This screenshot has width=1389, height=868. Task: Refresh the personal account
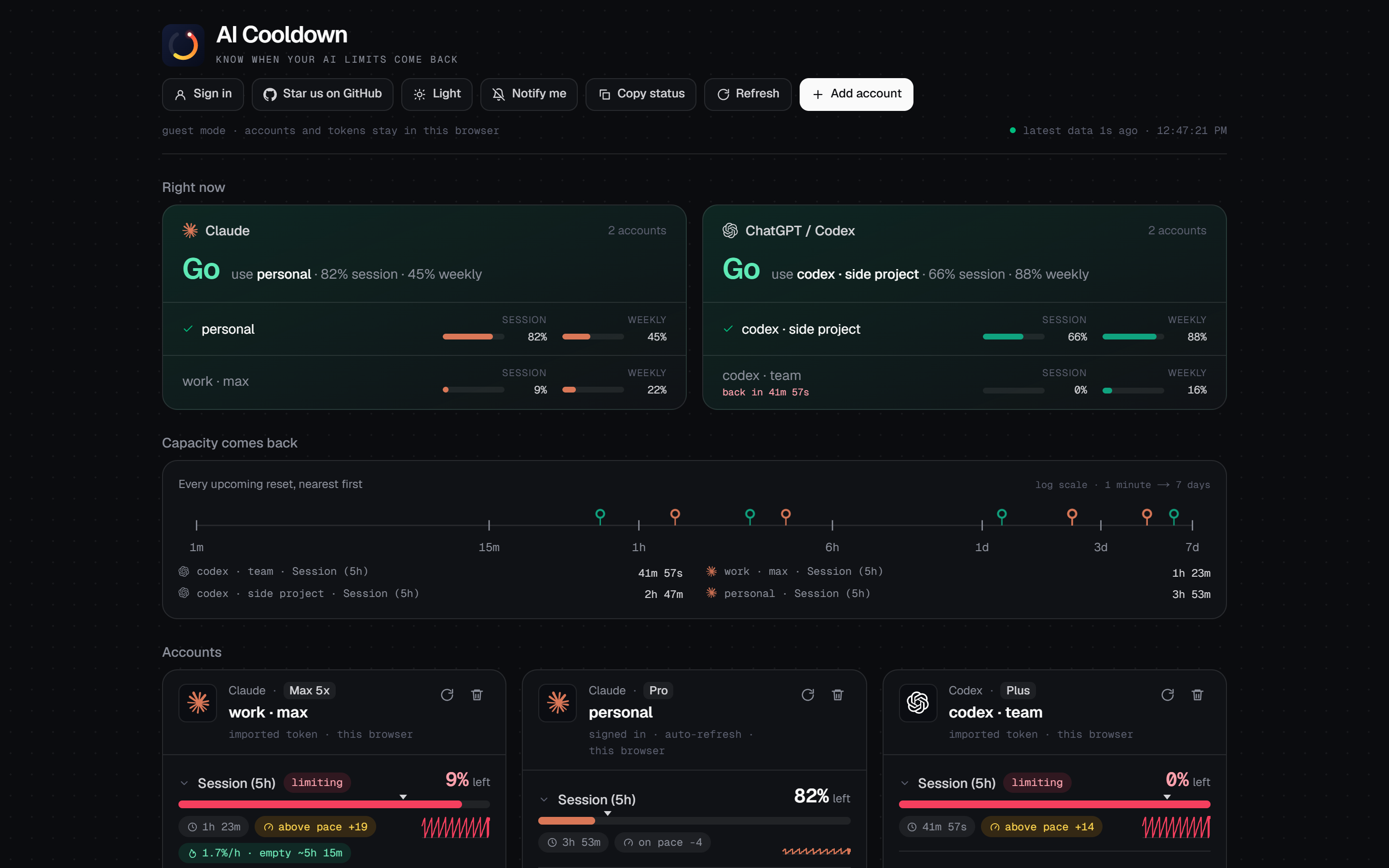(807, 695)
